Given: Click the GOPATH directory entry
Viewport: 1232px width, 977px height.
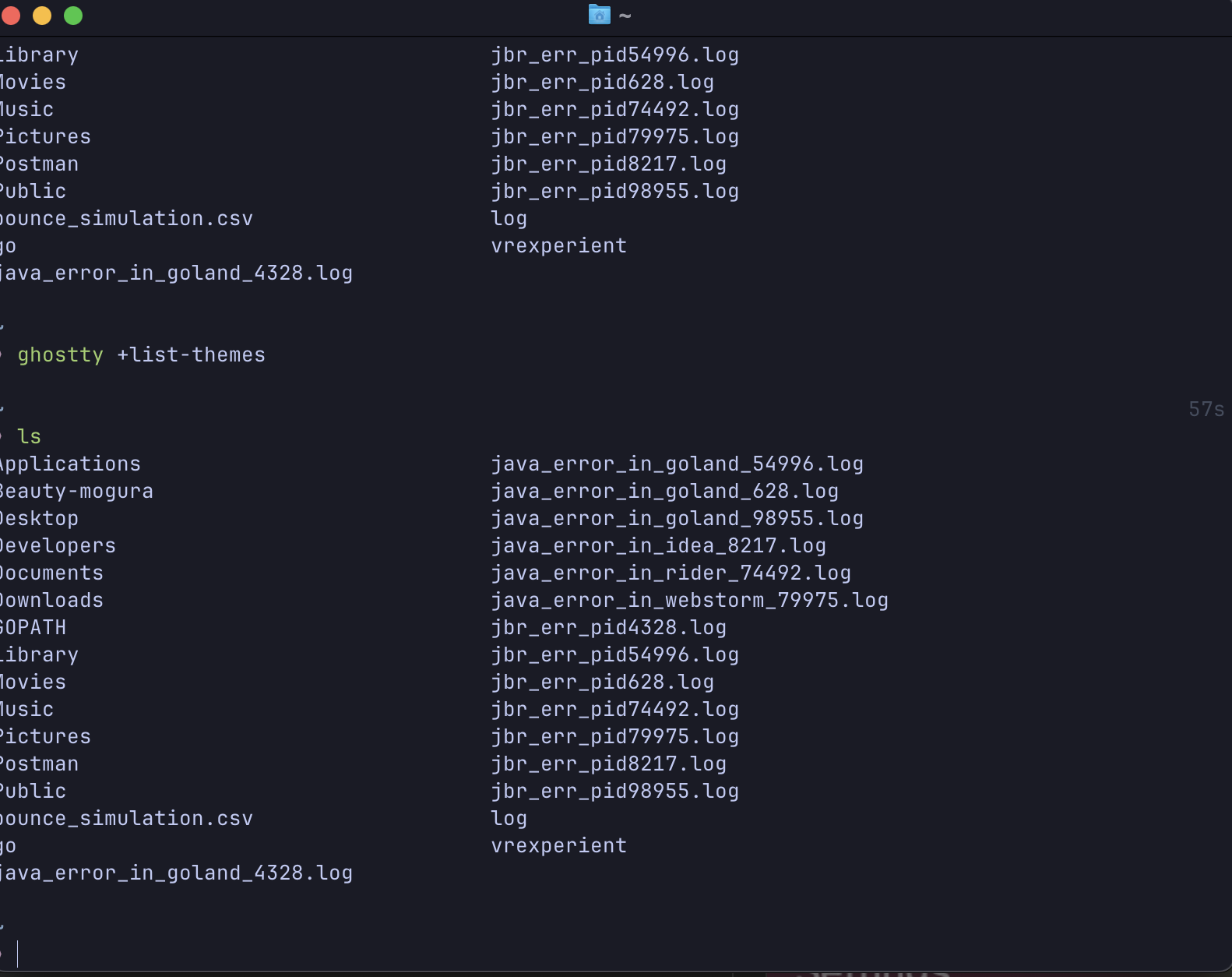Looking at the screenshot, I should tap(33, 628).
